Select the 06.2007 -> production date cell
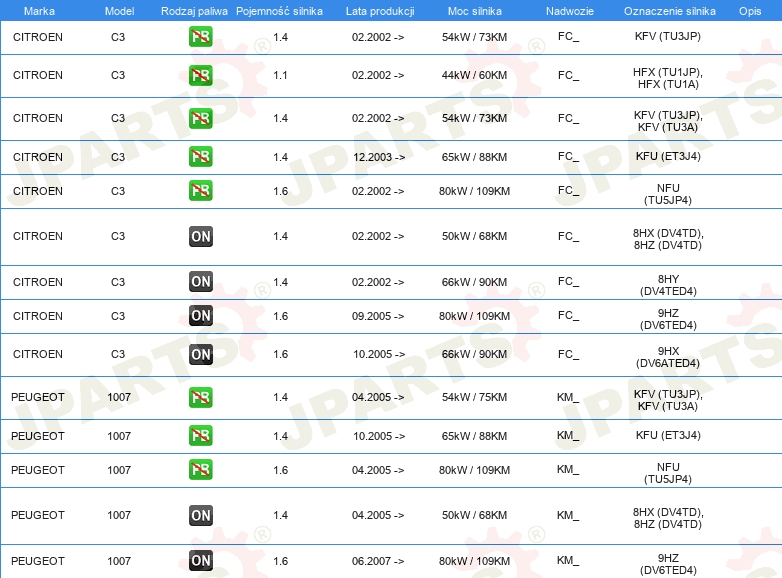Viewport: 782px width, 578px height. pos(378,561)
